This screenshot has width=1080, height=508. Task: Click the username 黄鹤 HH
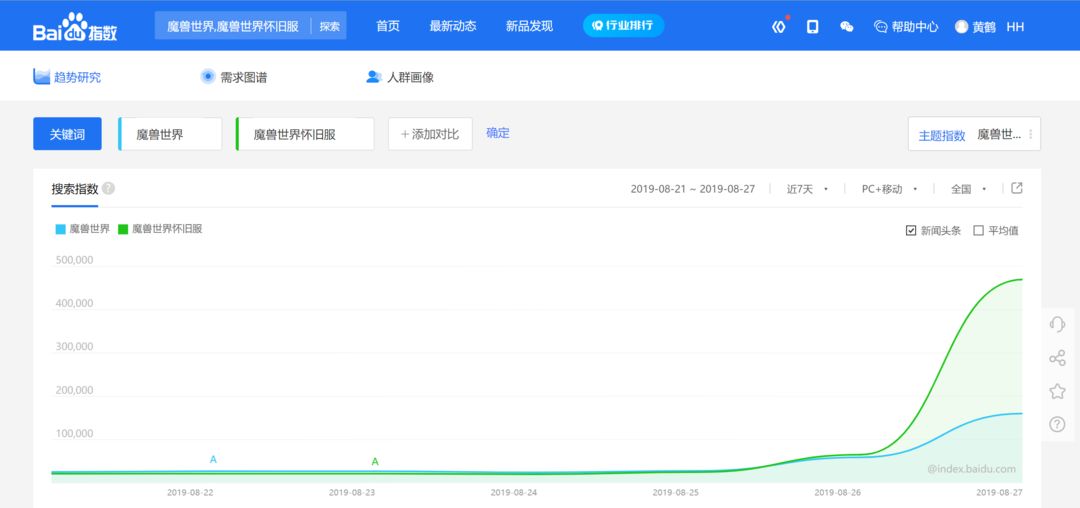(x=998, y=27)
